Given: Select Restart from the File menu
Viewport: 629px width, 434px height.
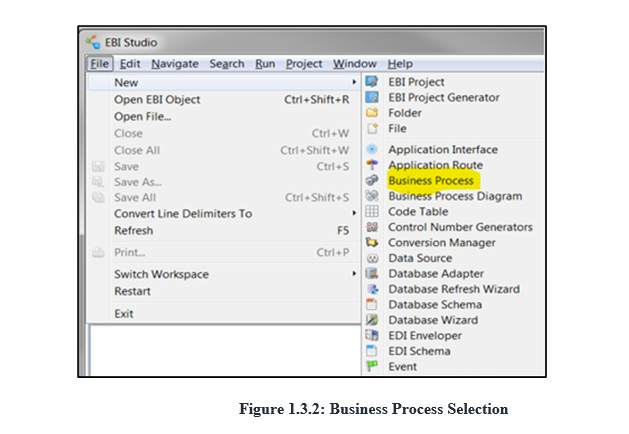Looking at the screenshot, I should click(x=224, y=291).
